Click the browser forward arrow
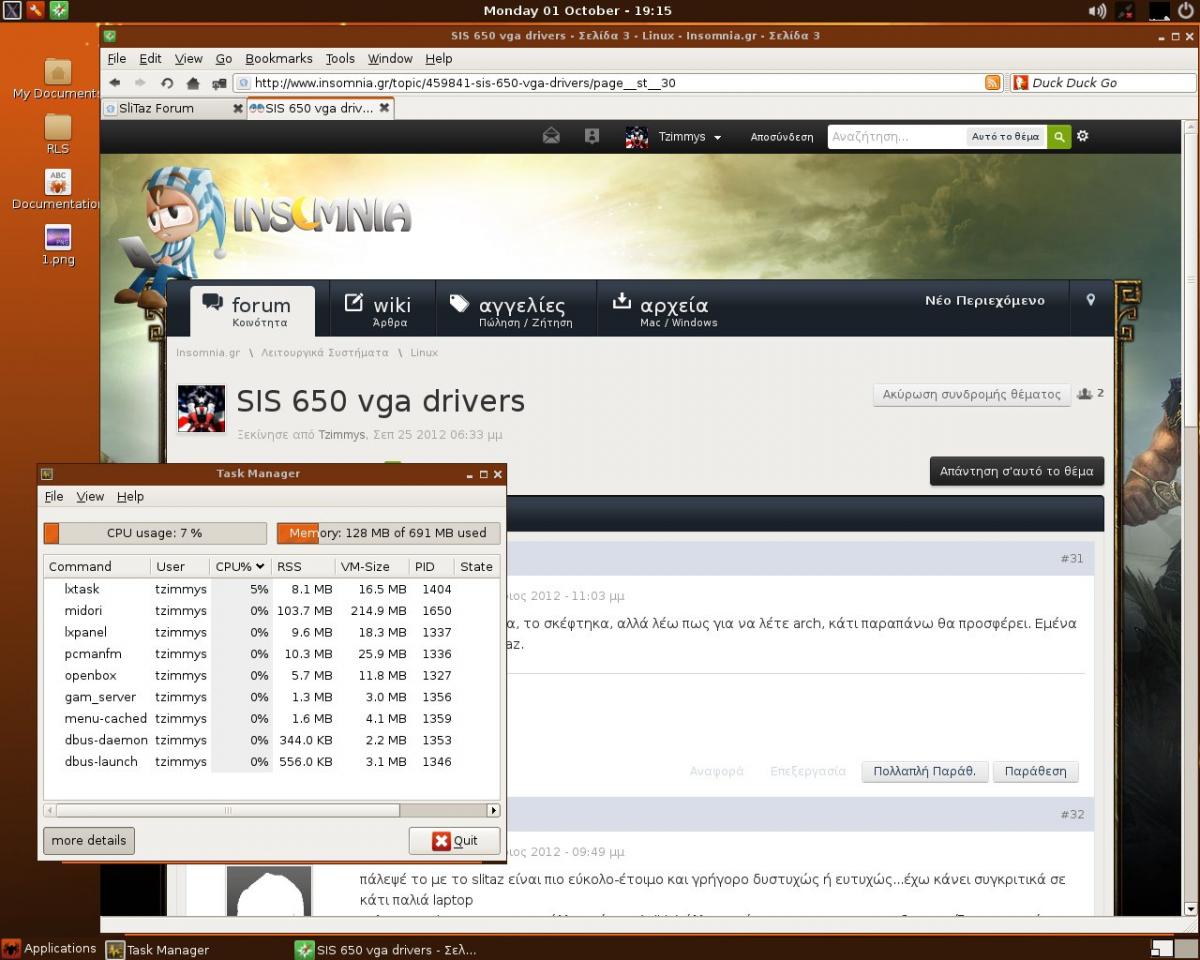This screenshot has width=1200, height=960. click(x=140, y=83)
